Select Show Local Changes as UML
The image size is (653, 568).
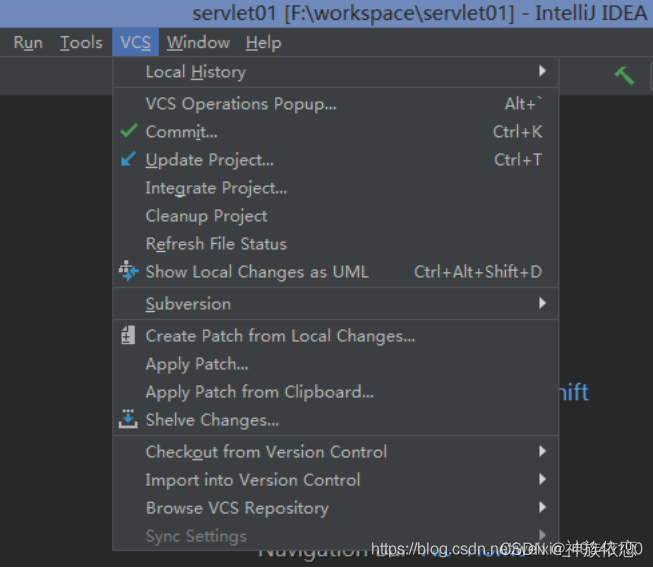(336, 272)
